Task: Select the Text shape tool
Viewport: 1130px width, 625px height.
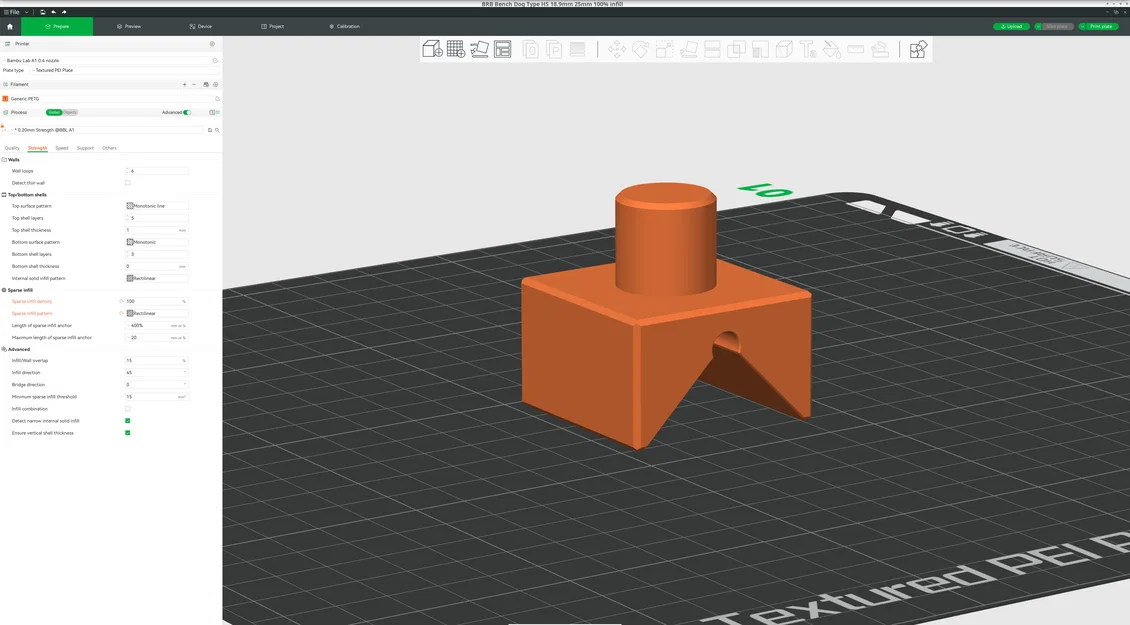Action: 808,49
